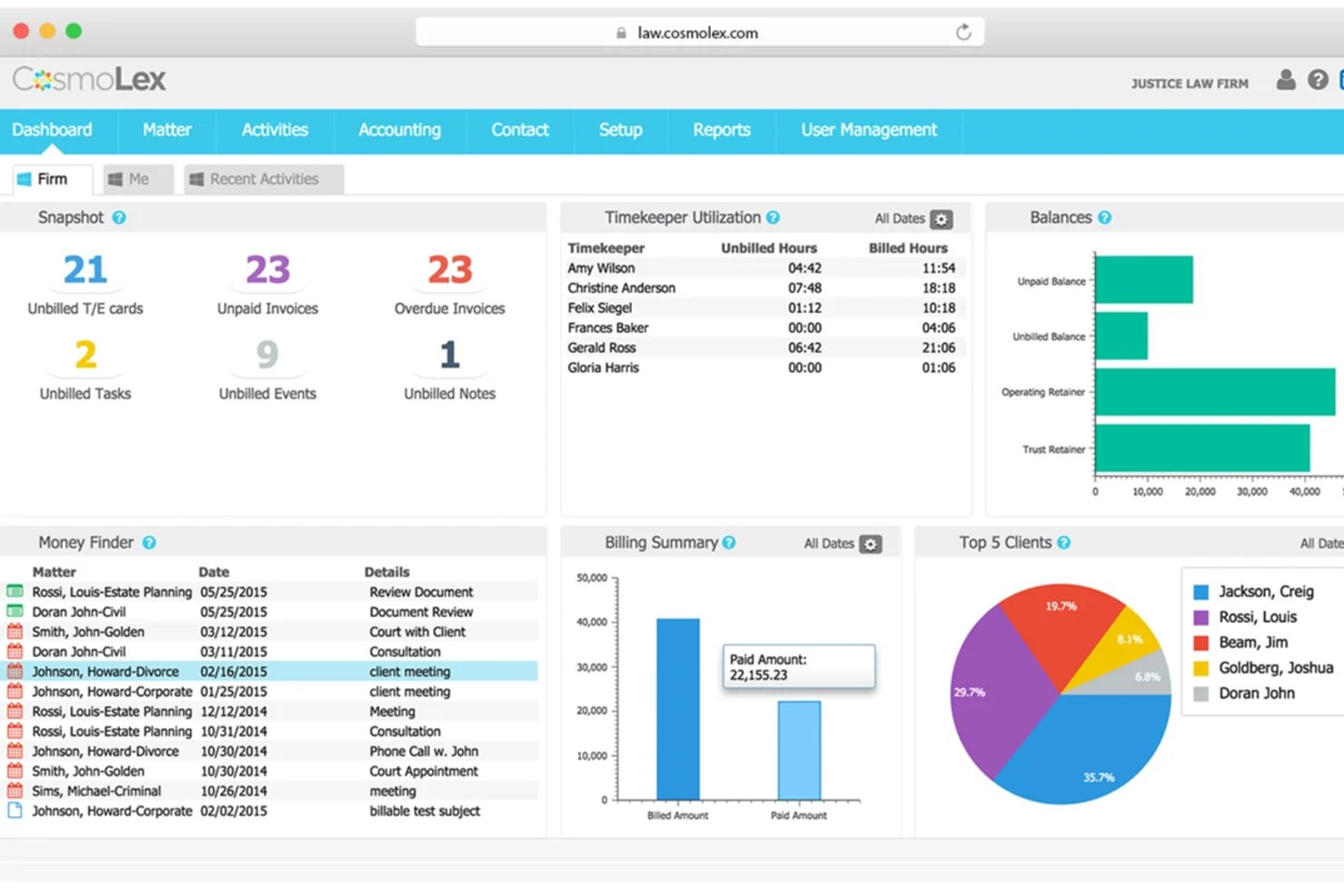Open the Dashboard menu
1344x896 pixels.
52,130
